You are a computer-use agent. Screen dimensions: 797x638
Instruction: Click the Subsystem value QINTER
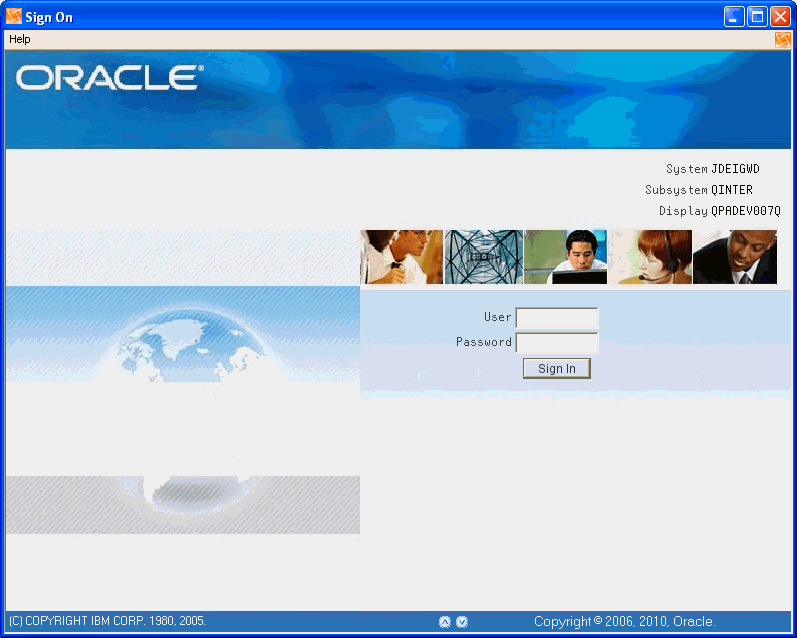tap(731, 190)
